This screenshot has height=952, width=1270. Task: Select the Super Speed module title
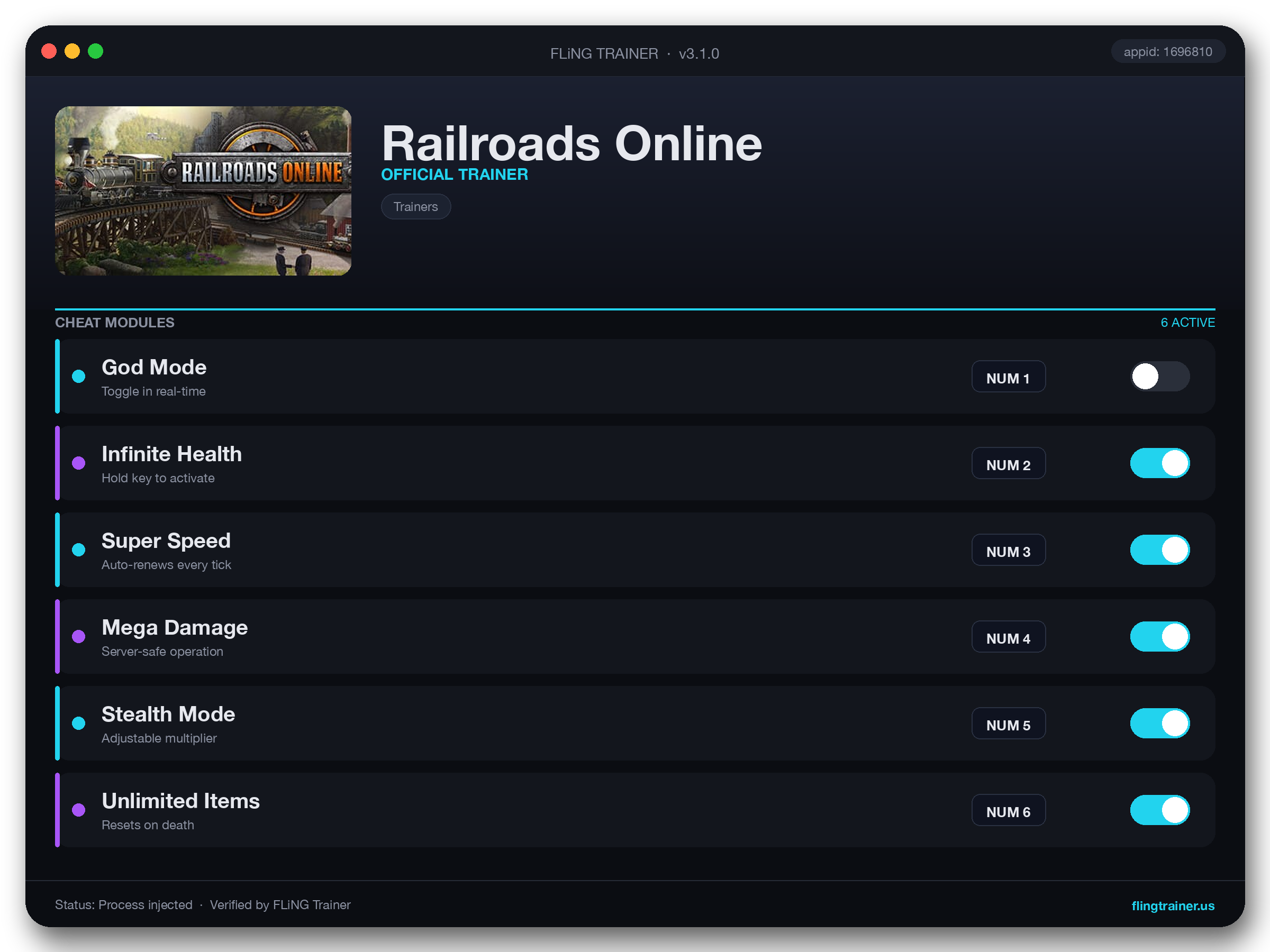coord(166,541)
